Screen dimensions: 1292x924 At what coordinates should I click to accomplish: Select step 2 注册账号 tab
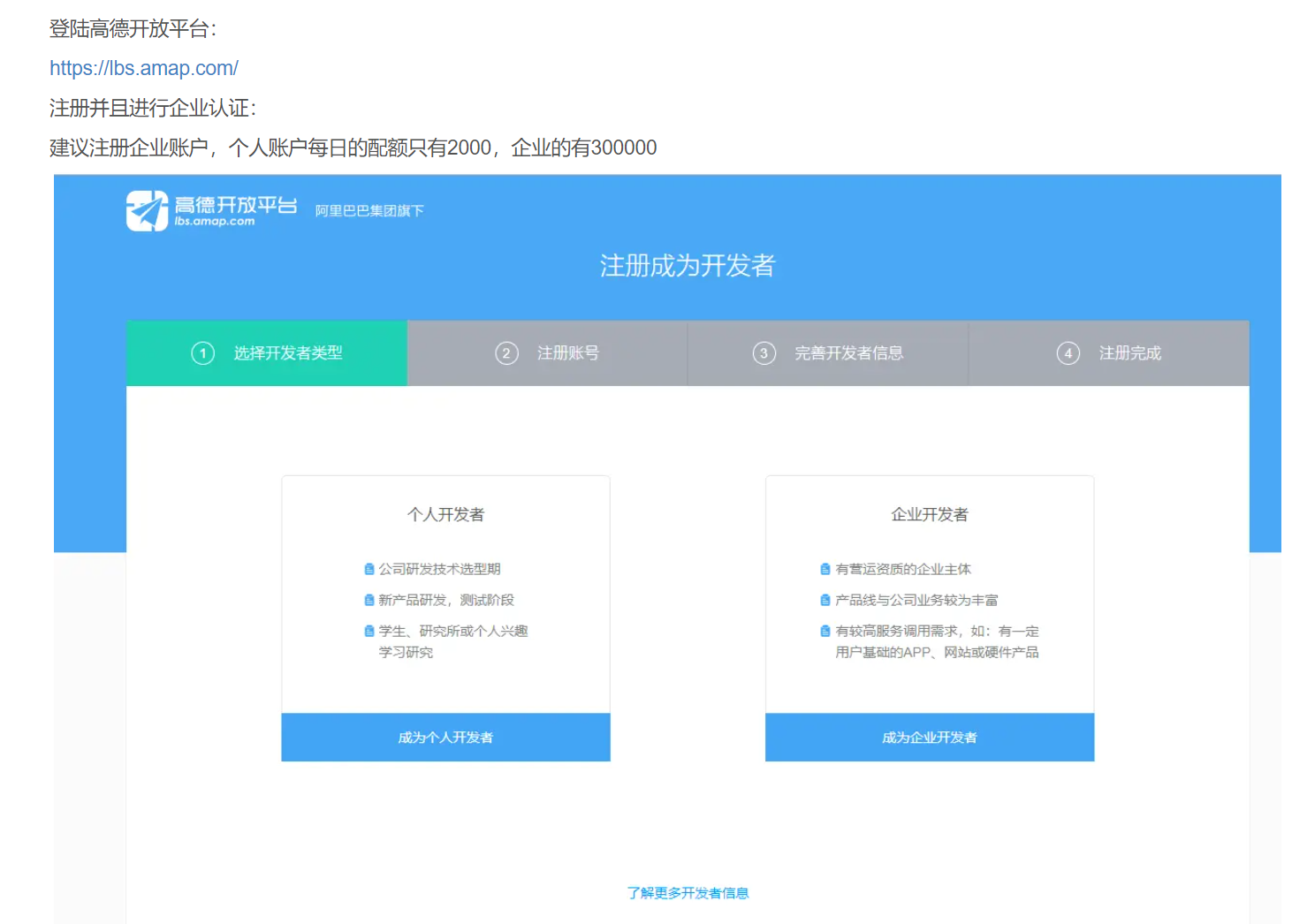click(547, 353)
